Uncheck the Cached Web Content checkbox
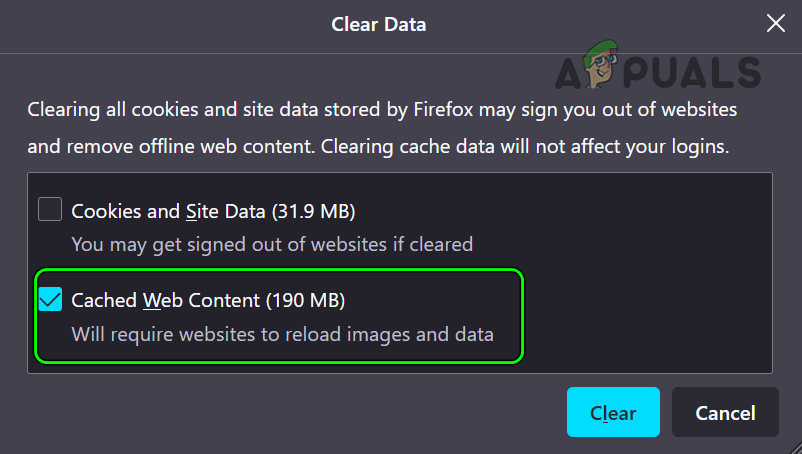The image size is (802, 454). click(x=50, y=299)
